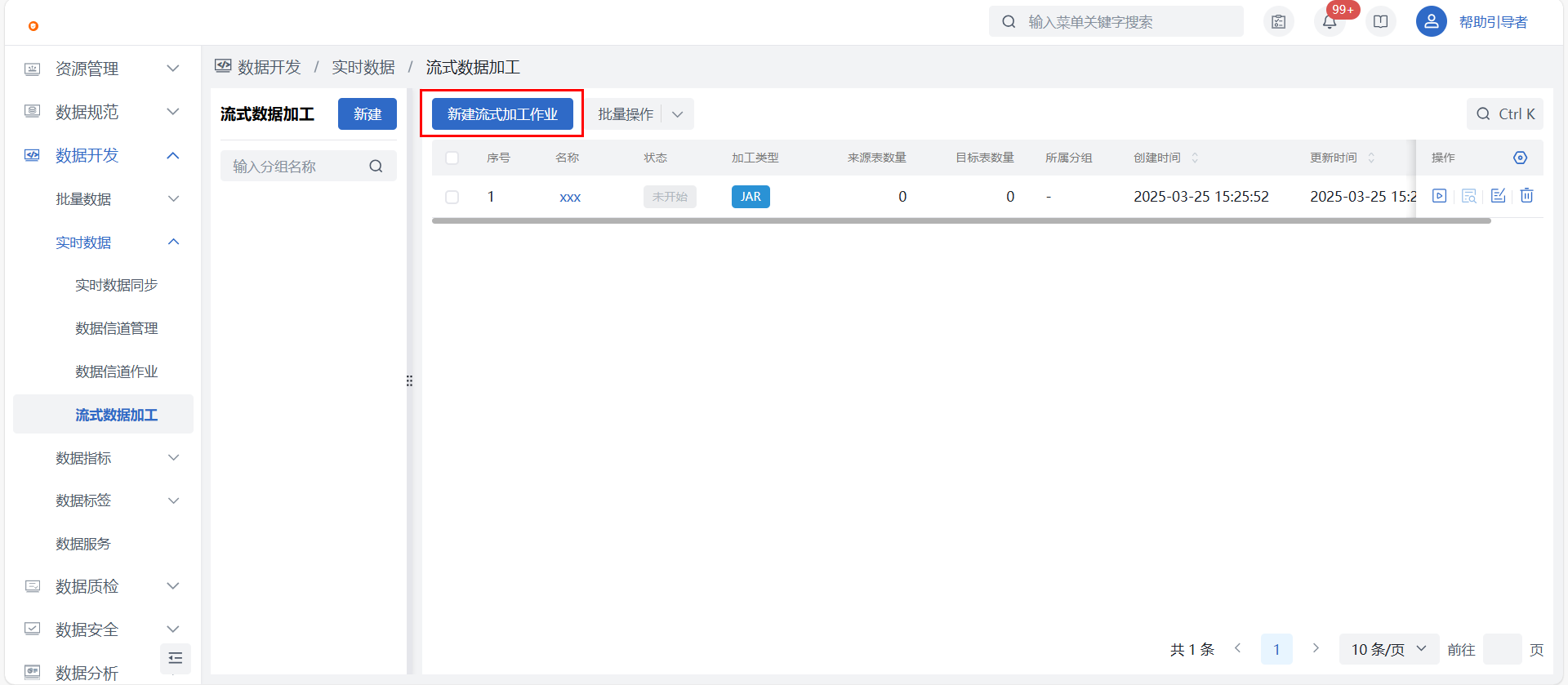
Task: Click the 资源管理 sidebar icon
Action: 32,69
